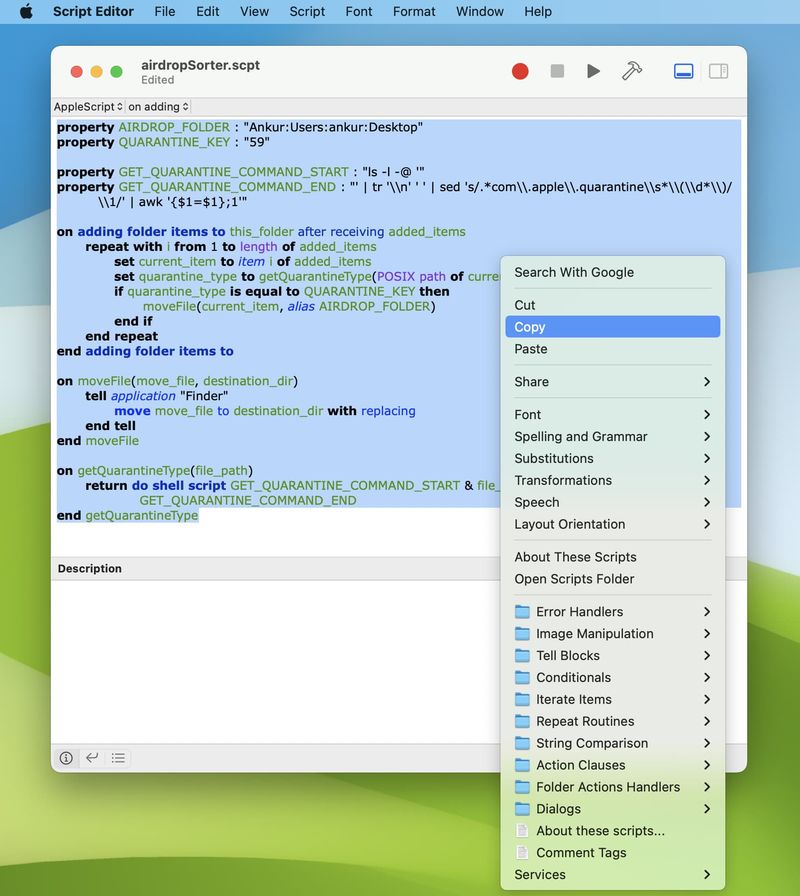Select the About these scripts... document
Viewport: 800px width, 896px height.
point(613,831)
